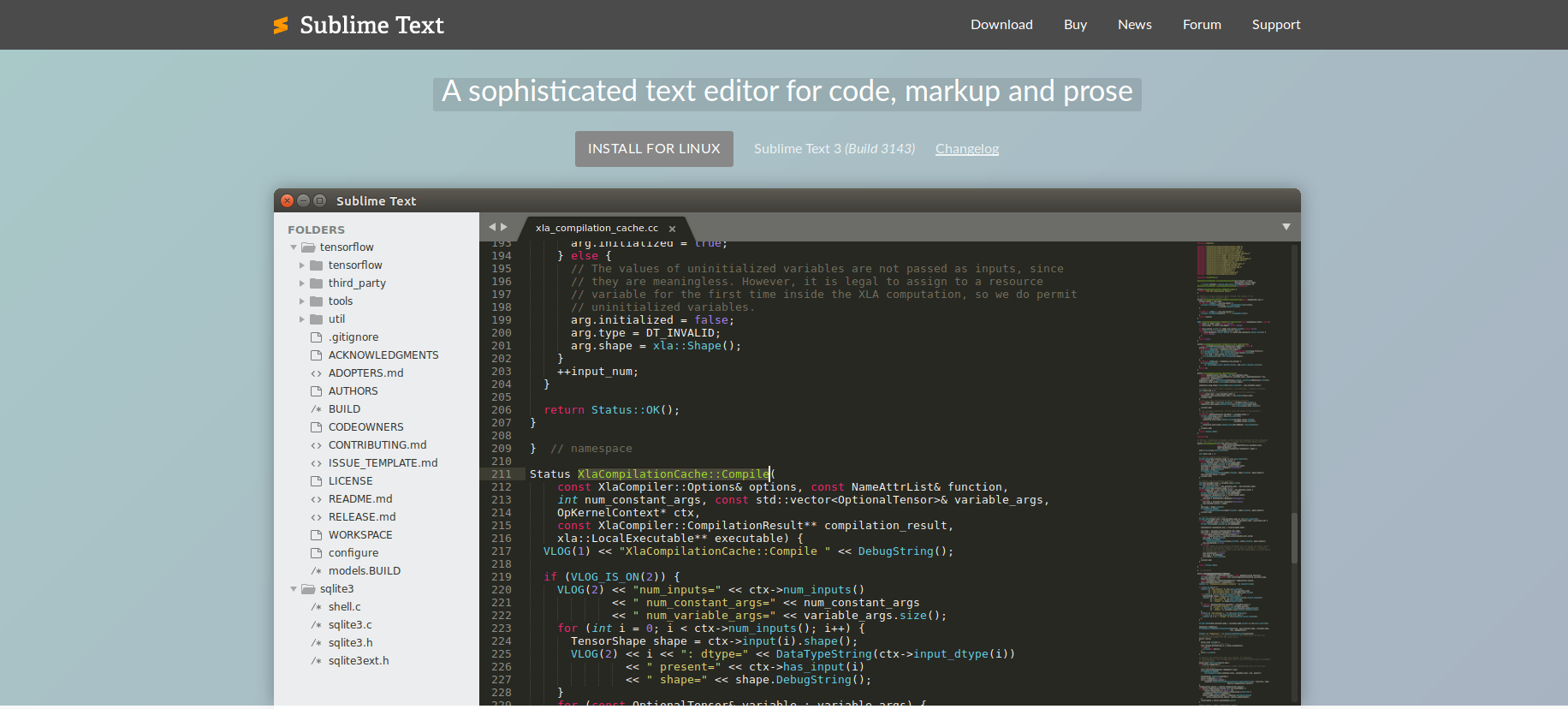Click the FOLDERS sidebar heading
This screenshot has width=1568, height=709.
[316, 229]
